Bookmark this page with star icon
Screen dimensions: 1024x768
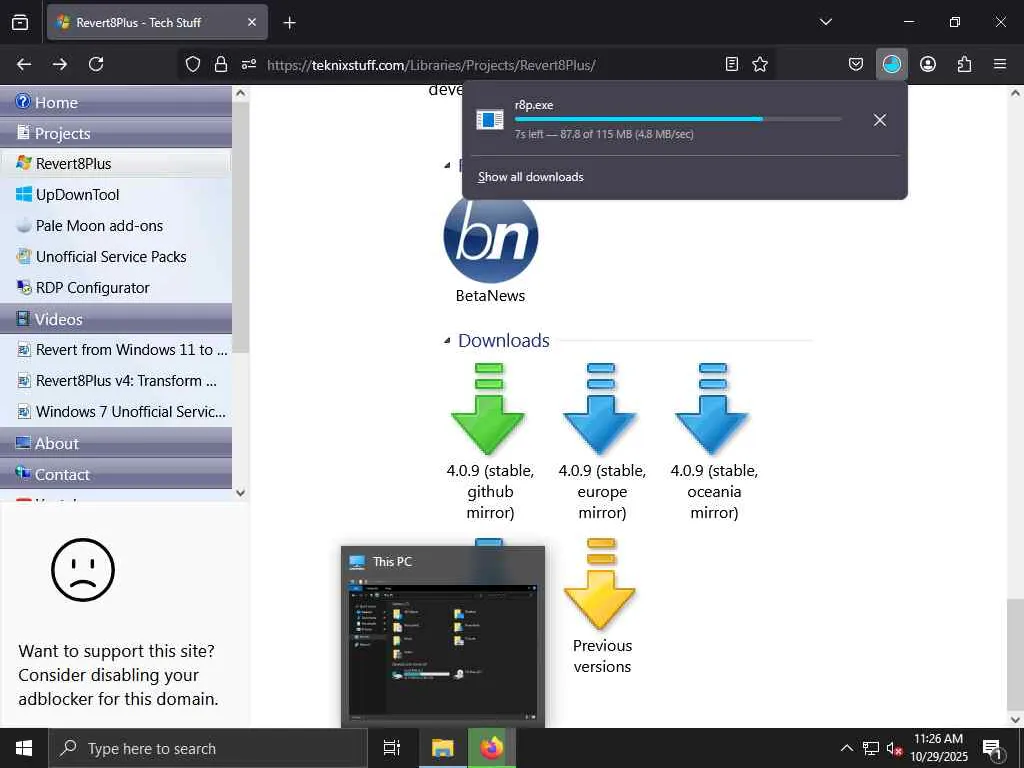click(760, 64)
